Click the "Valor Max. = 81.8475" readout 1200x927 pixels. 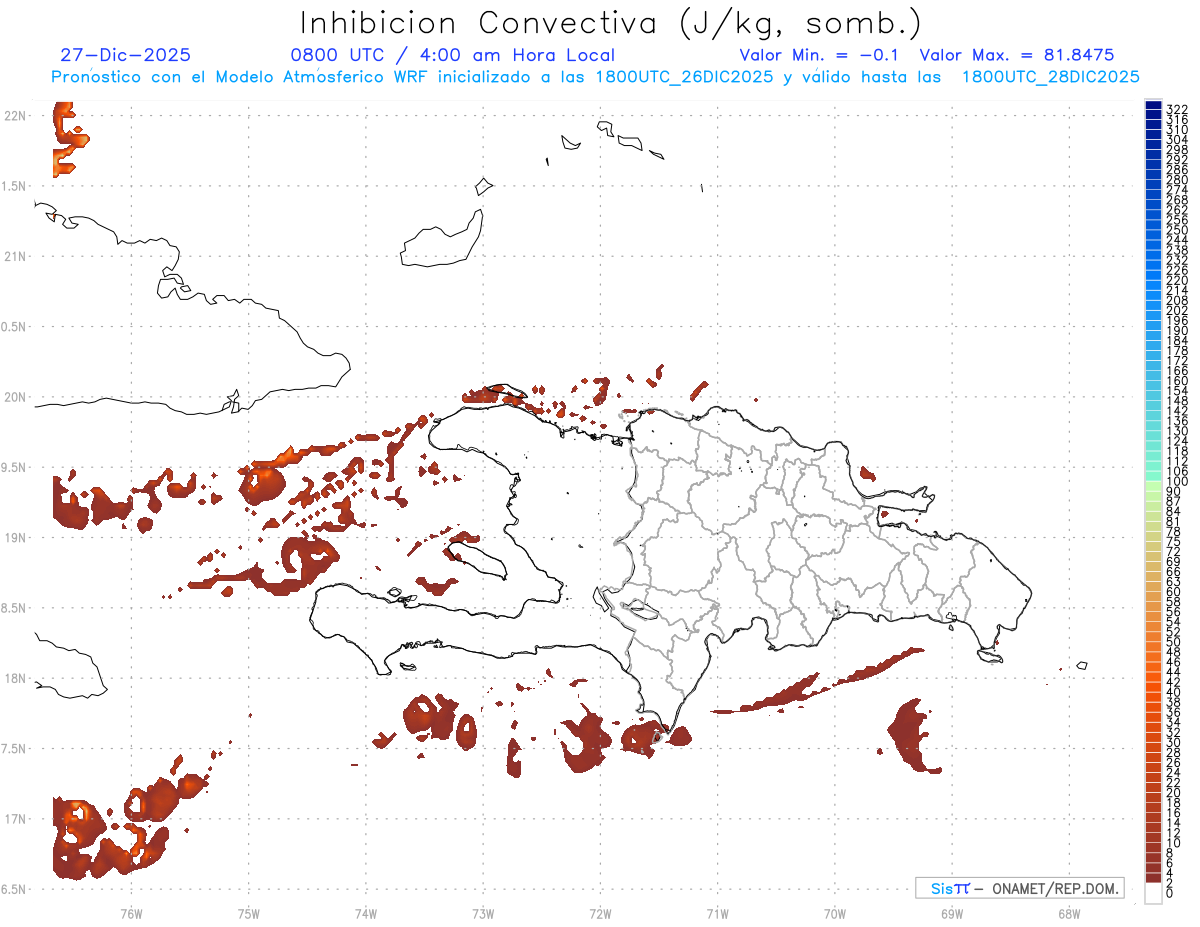[x=1017, y=55]
